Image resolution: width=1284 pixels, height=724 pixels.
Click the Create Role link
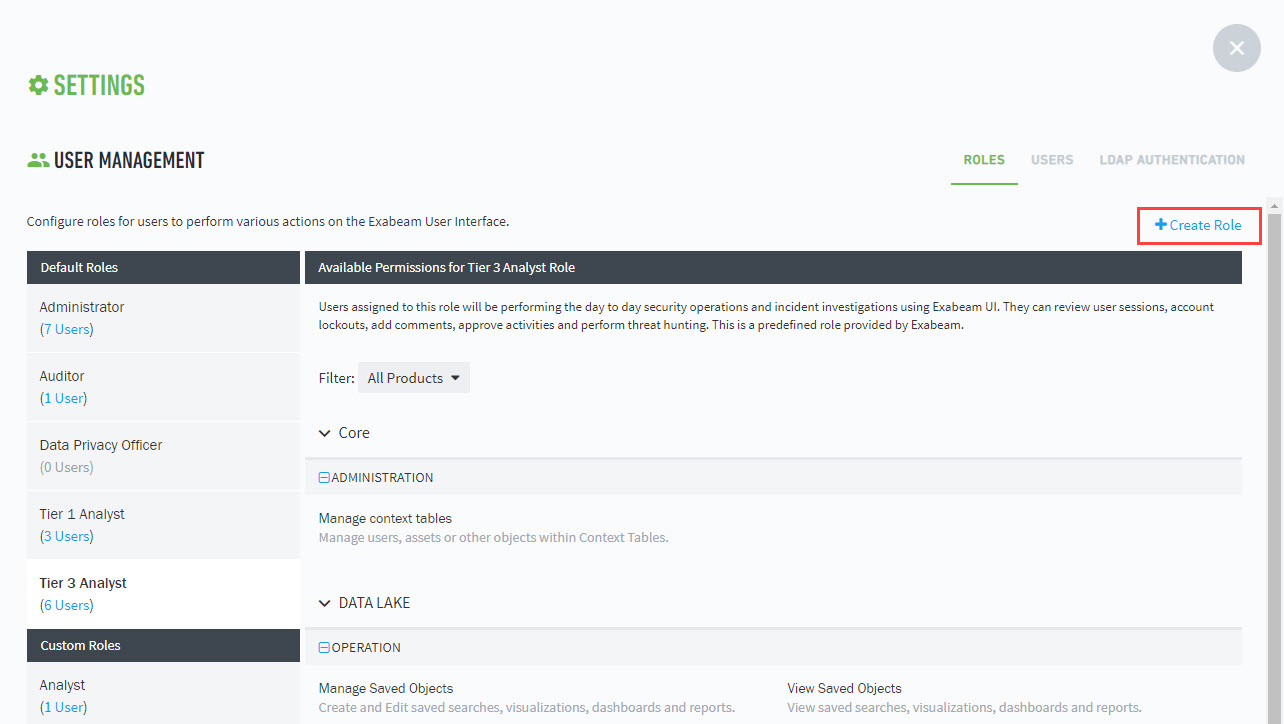point(1199,225)
